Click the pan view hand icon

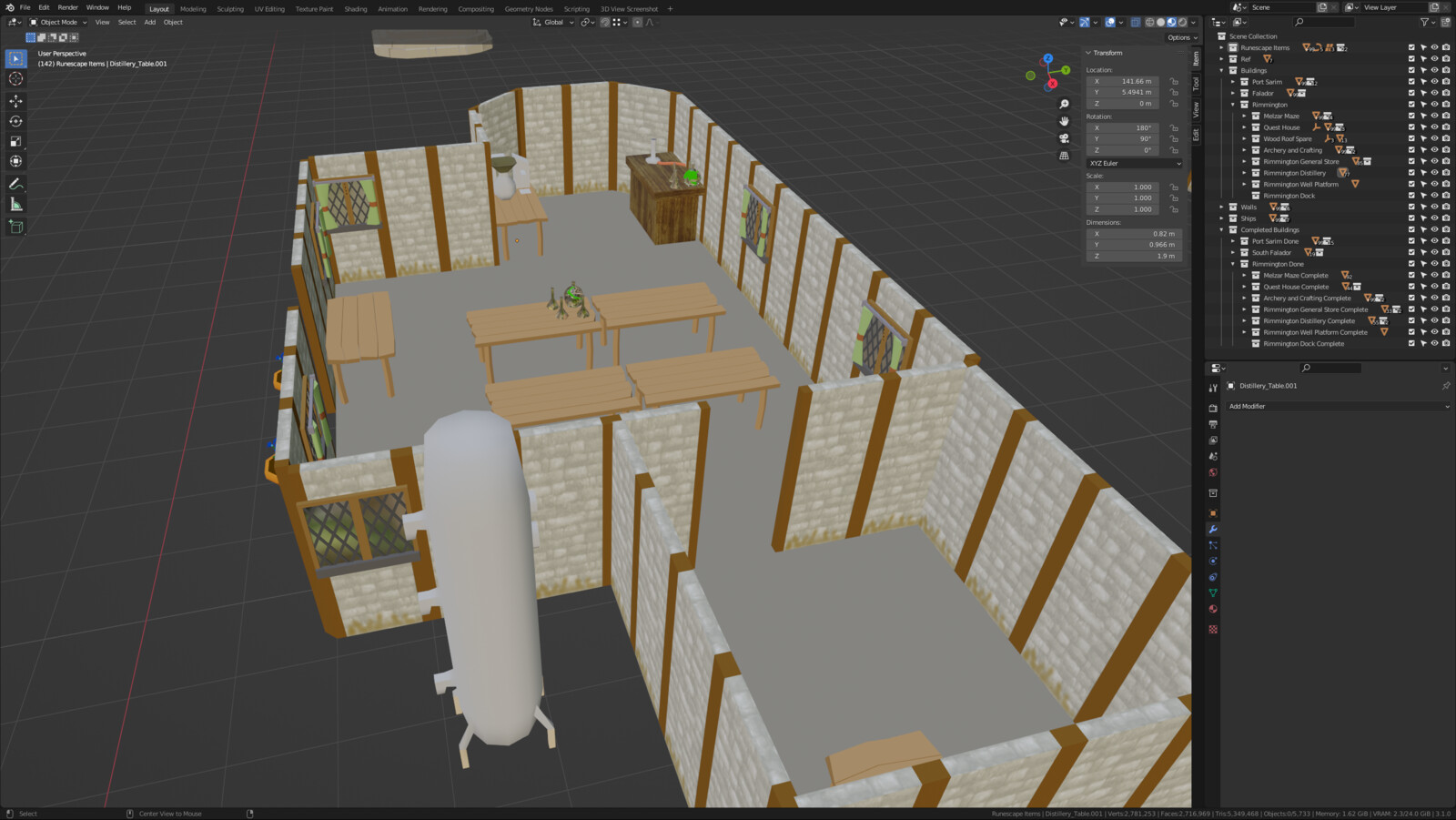pyautogui.click(x=1064, y=121)
